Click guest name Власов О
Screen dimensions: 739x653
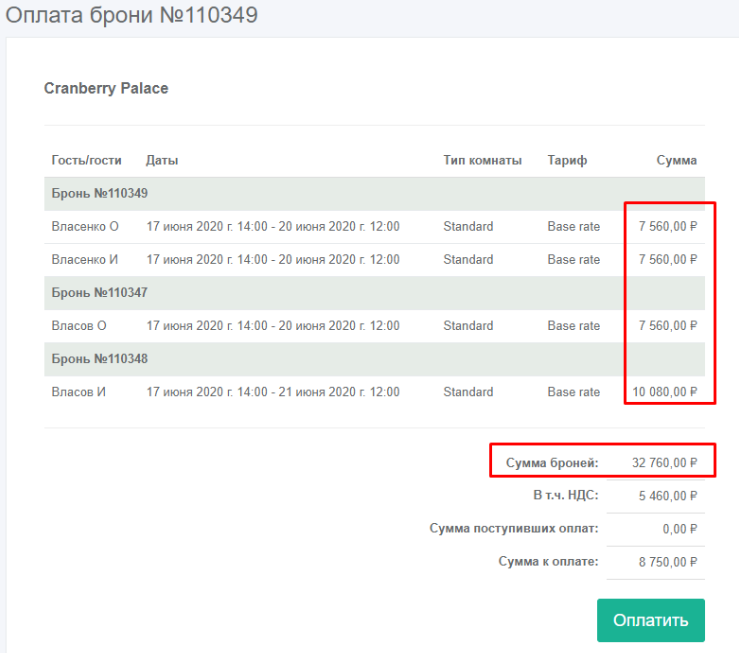point(79,325)
